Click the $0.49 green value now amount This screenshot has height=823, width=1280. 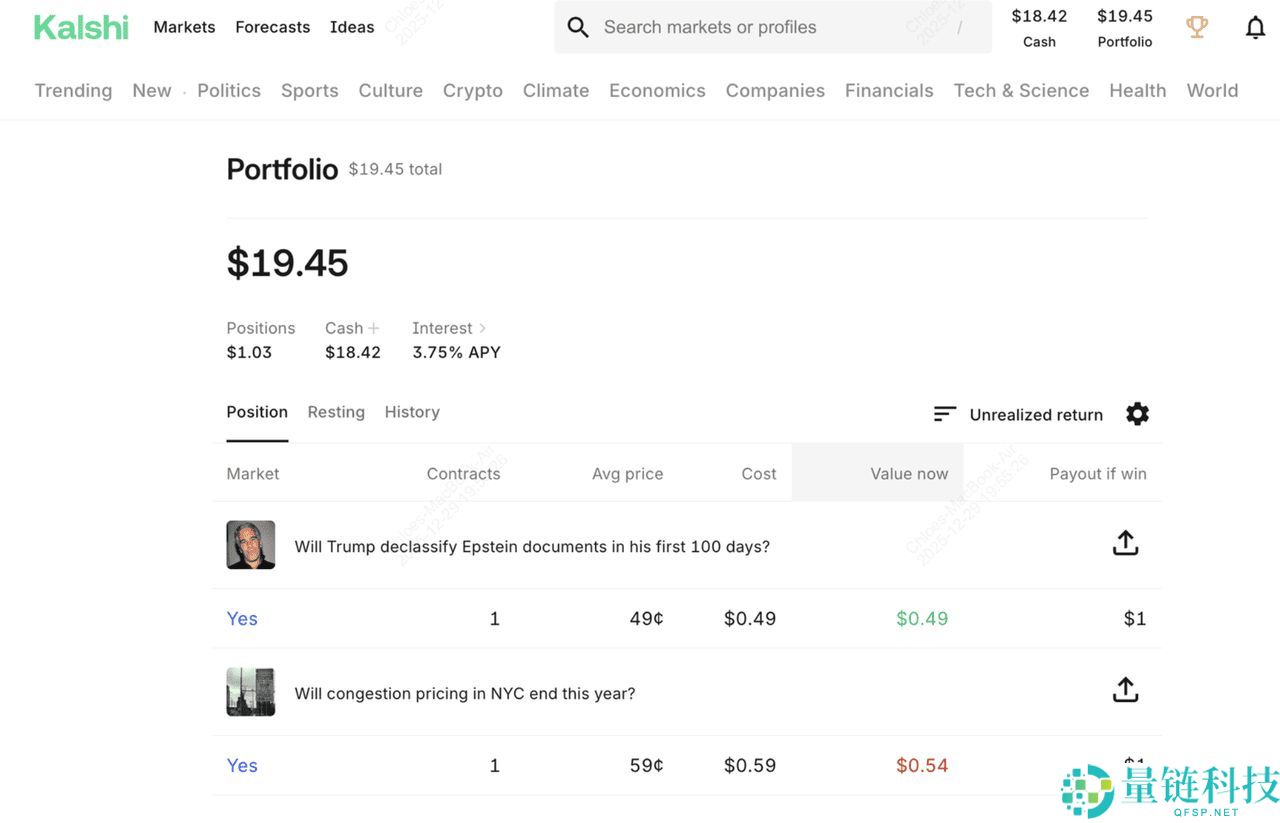coord(922,619)
